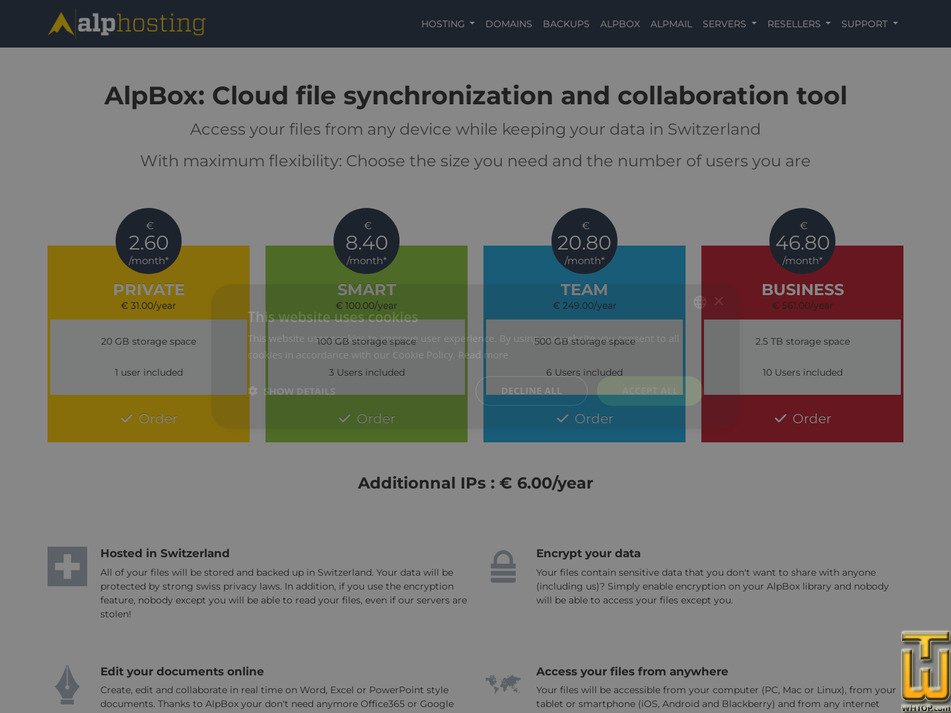Click the 8.40 per month price badge

(366, 241)
